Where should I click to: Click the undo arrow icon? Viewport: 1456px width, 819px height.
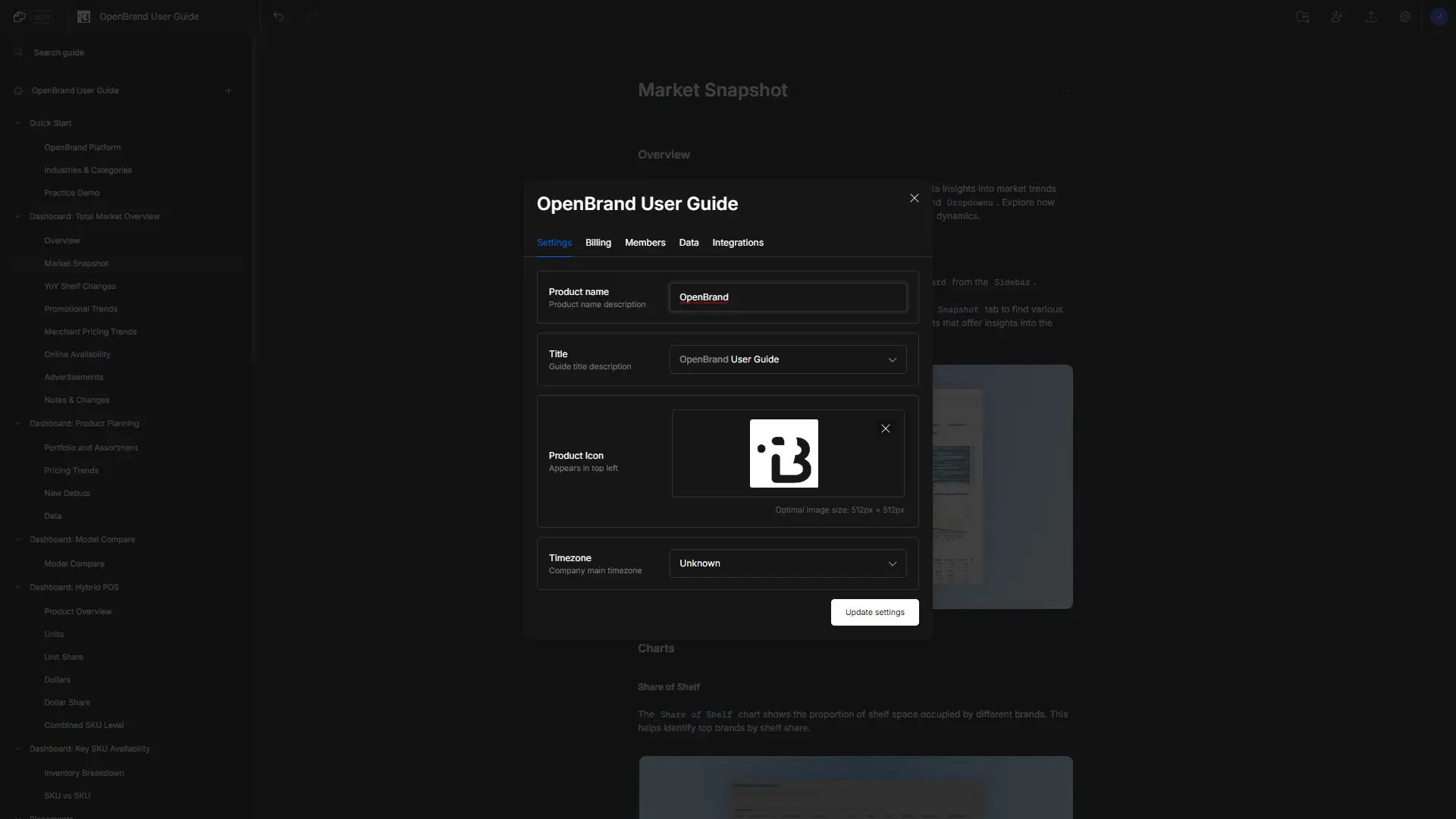coord(278,16)
